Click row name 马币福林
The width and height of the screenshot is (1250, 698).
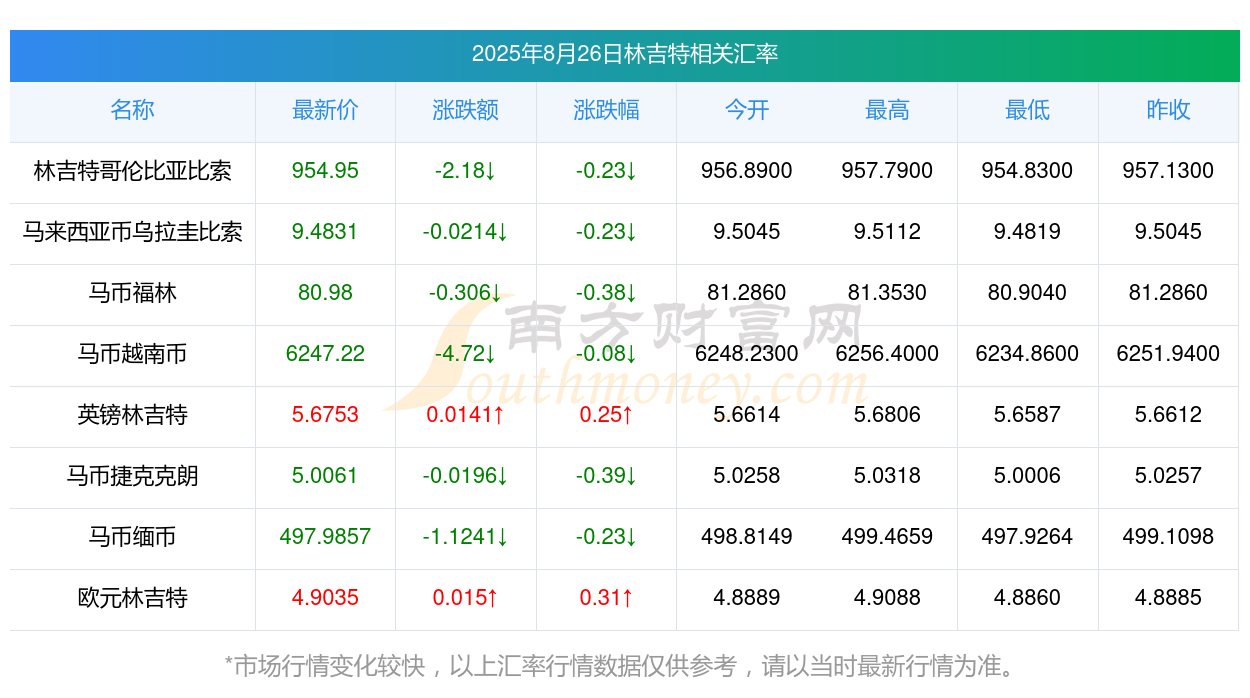point(132,293)
